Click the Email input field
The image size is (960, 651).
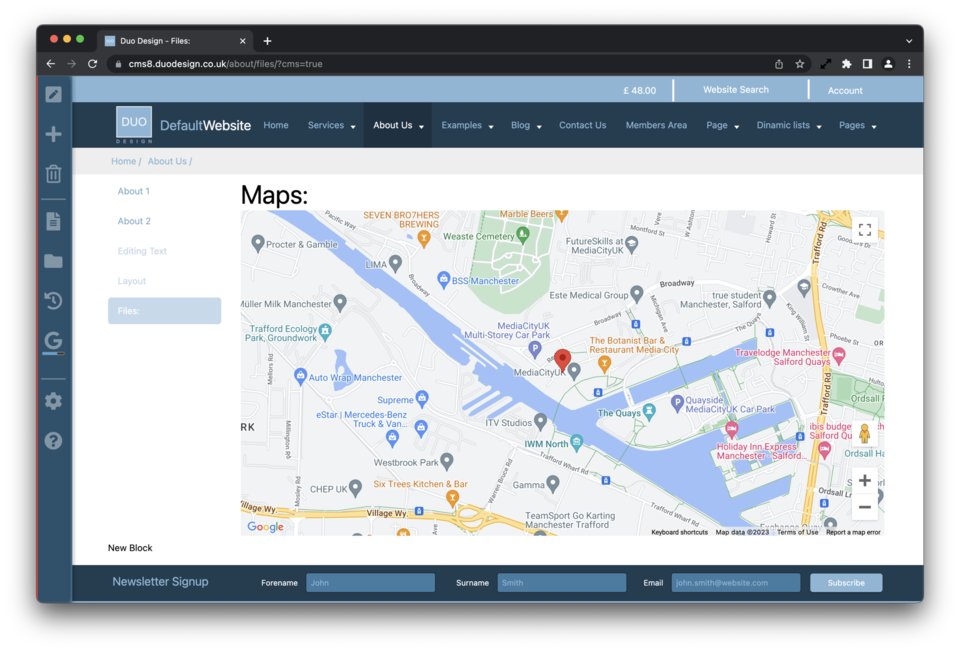[736, 582]
